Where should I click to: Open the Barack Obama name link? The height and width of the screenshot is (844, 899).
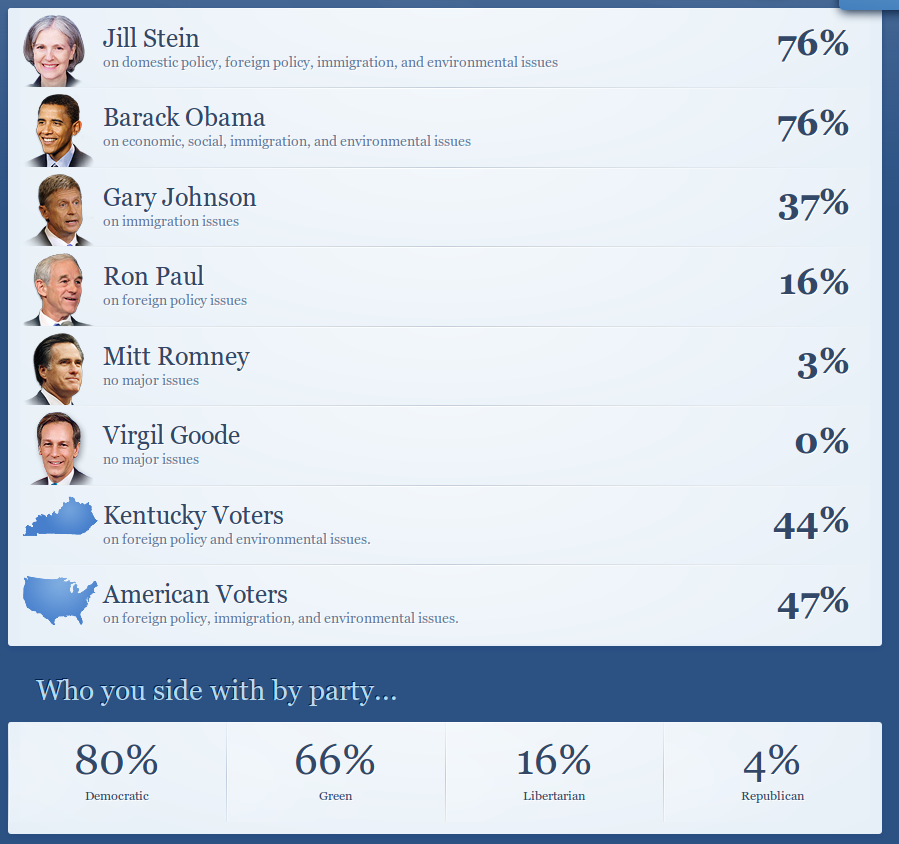184,118
